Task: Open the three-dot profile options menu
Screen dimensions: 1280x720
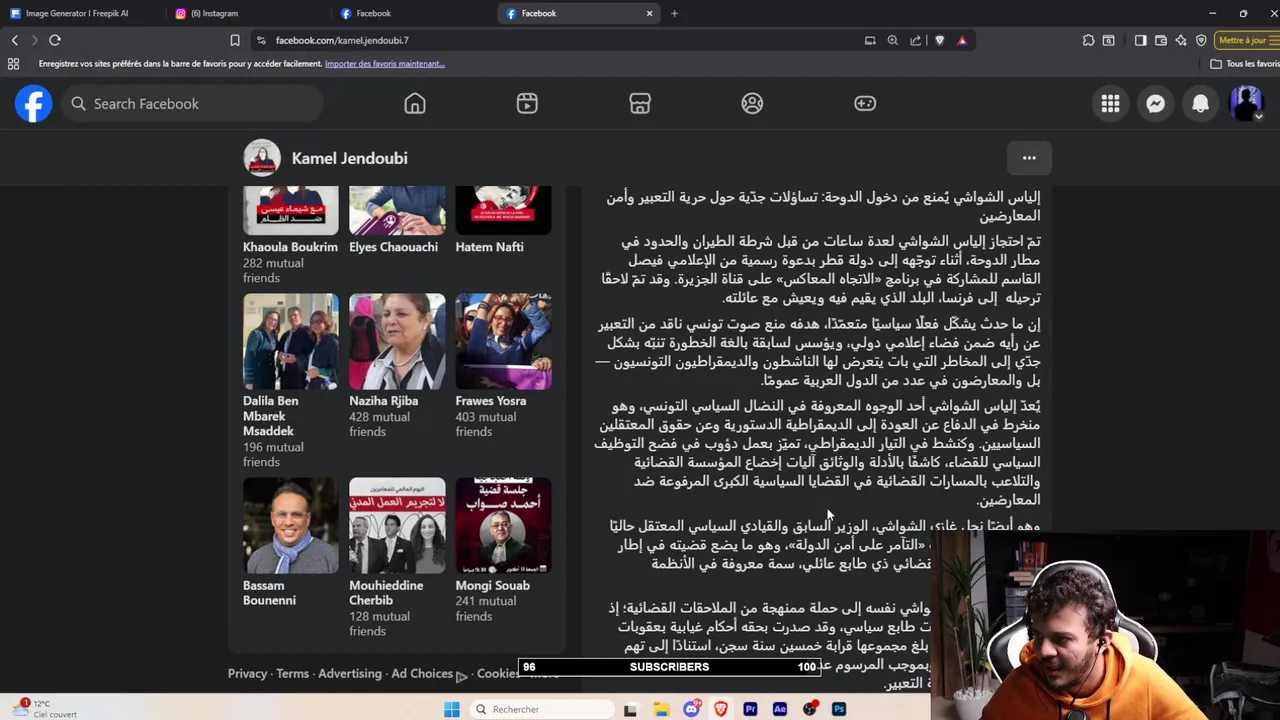Action: click(x=1029, y=158)
